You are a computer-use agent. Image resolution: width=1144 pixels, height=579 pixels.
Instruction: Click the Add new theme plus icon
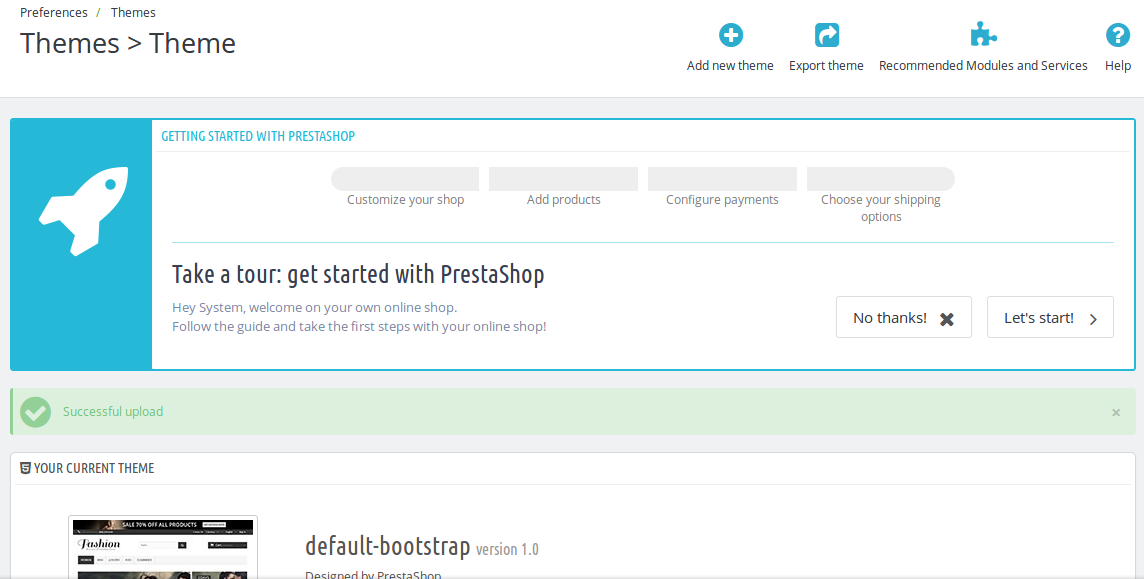click(730, 35)
